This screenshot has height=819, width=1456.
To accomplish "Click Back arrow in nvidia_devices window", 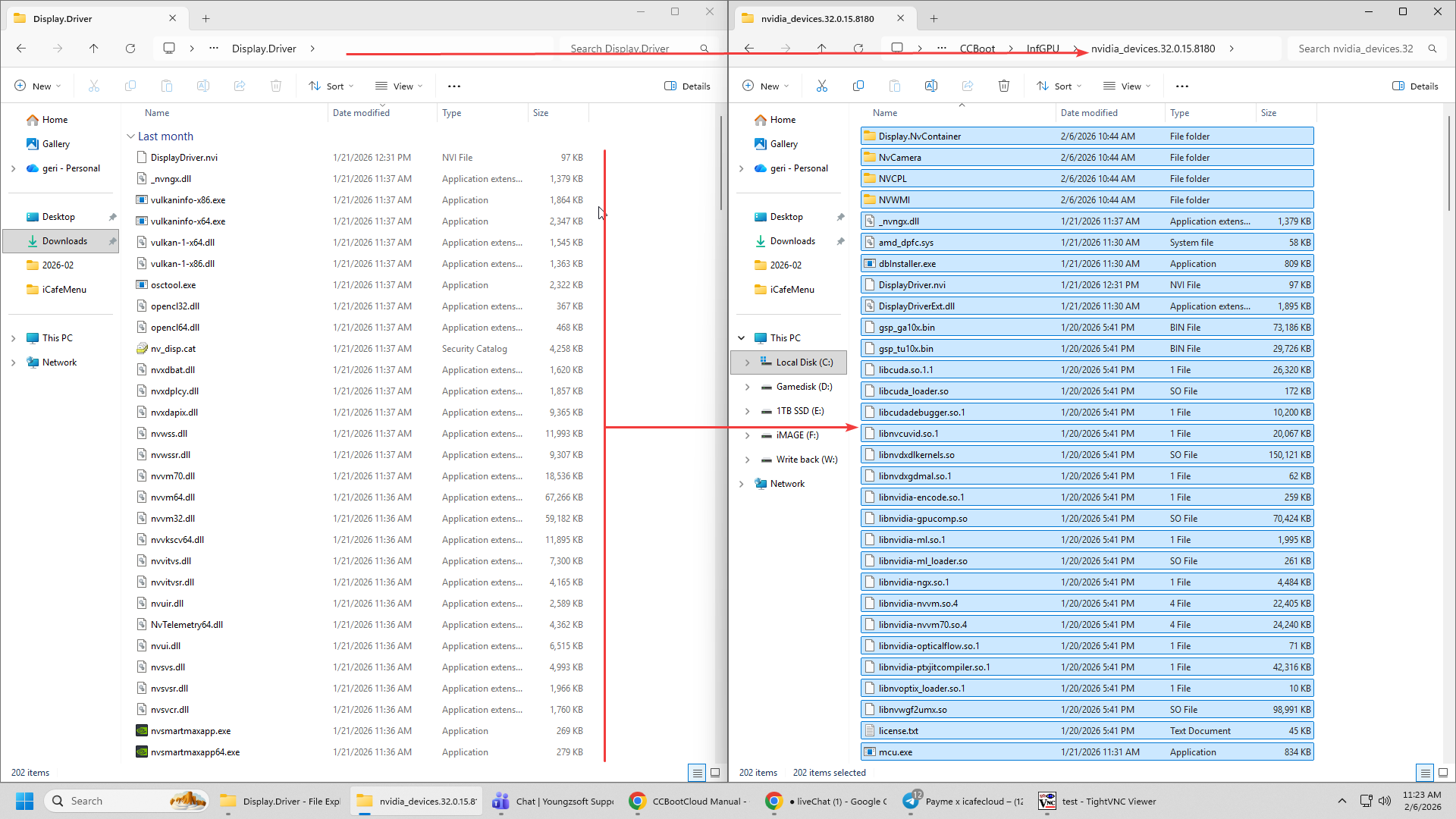I will coord(749,49).
